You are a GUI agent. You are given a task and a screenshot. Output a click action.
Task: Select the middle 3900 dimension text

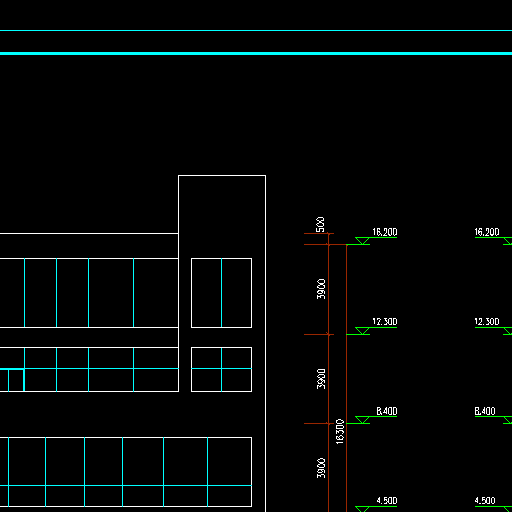coord(321,379)
